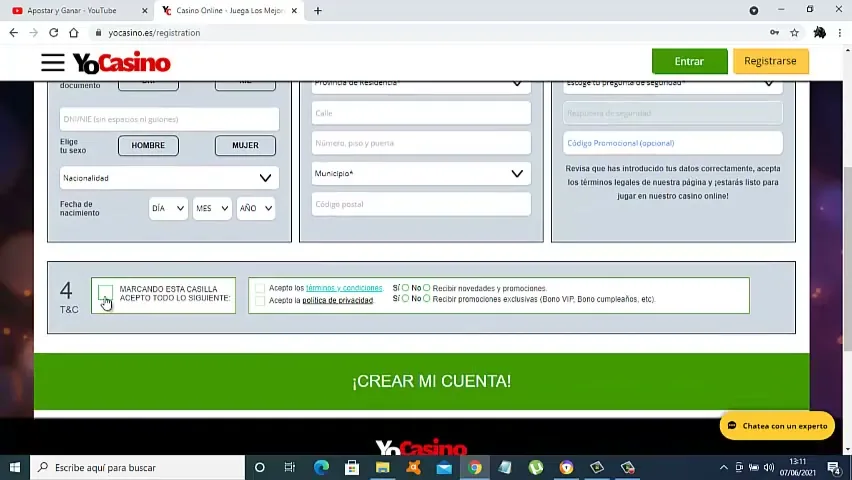Viewport: 852px width, 480px height.
Task: Open the YoCasino hamburger menu
Action: [53, 63]
